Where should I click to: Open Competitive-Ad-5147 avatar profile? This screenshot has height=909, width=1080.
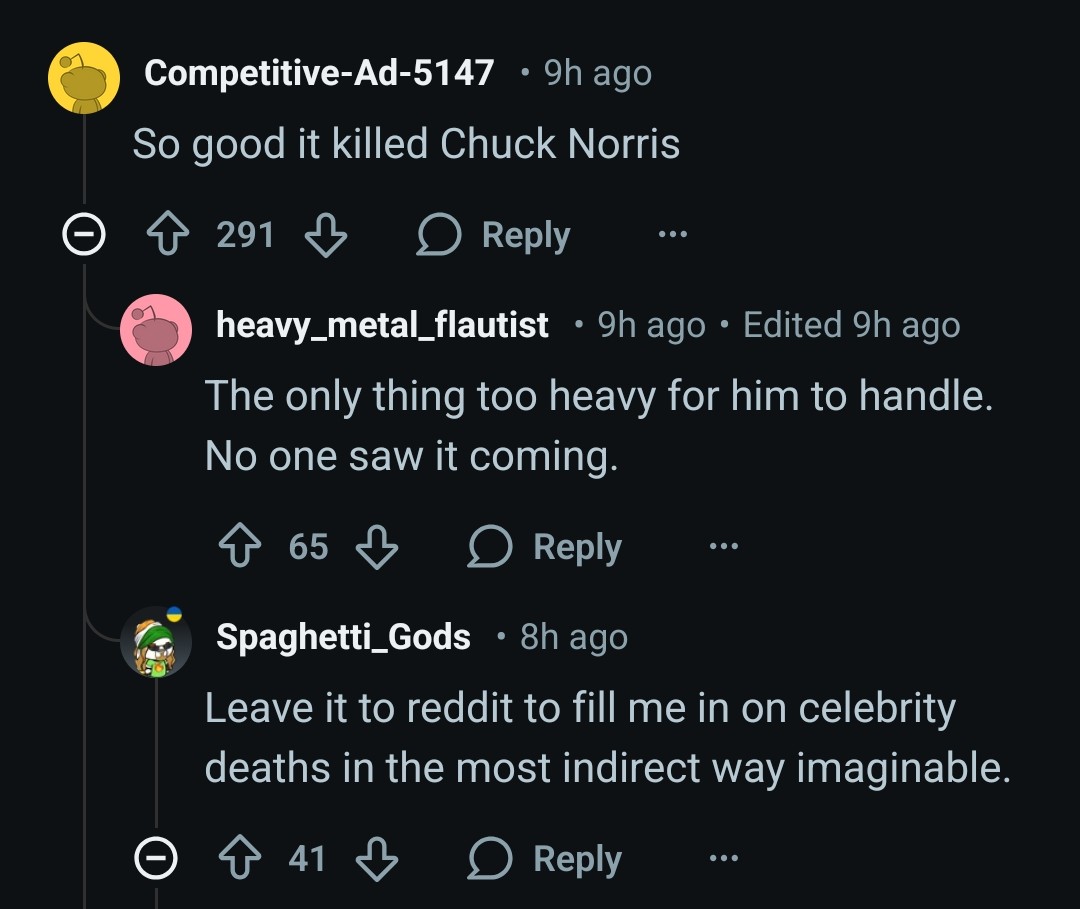[x=85, y=78]
